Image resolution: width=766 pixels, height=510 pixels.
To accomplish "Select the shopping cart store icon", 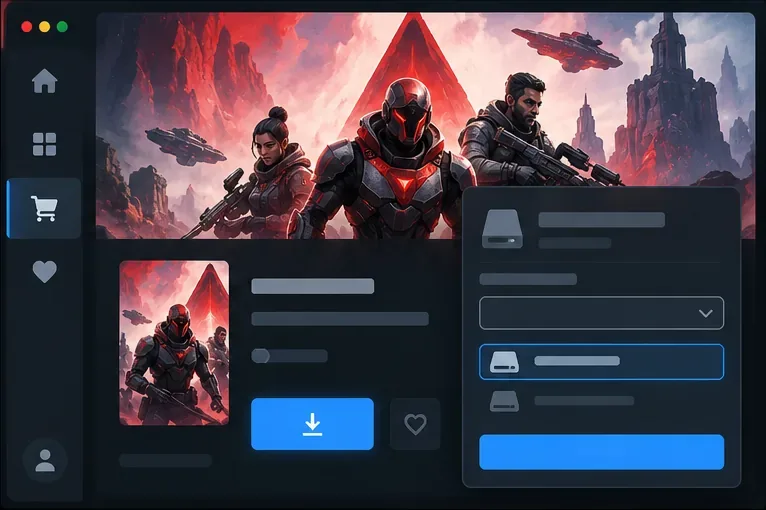I will 44,209.
